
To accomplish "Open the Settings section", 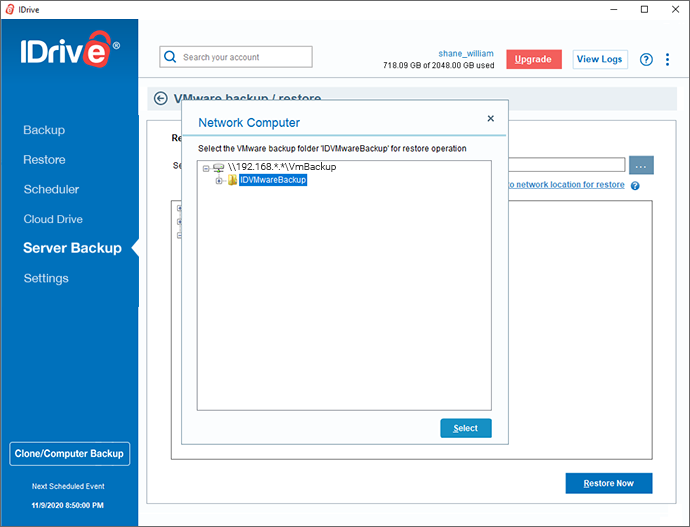I will (x=46, y=278).
